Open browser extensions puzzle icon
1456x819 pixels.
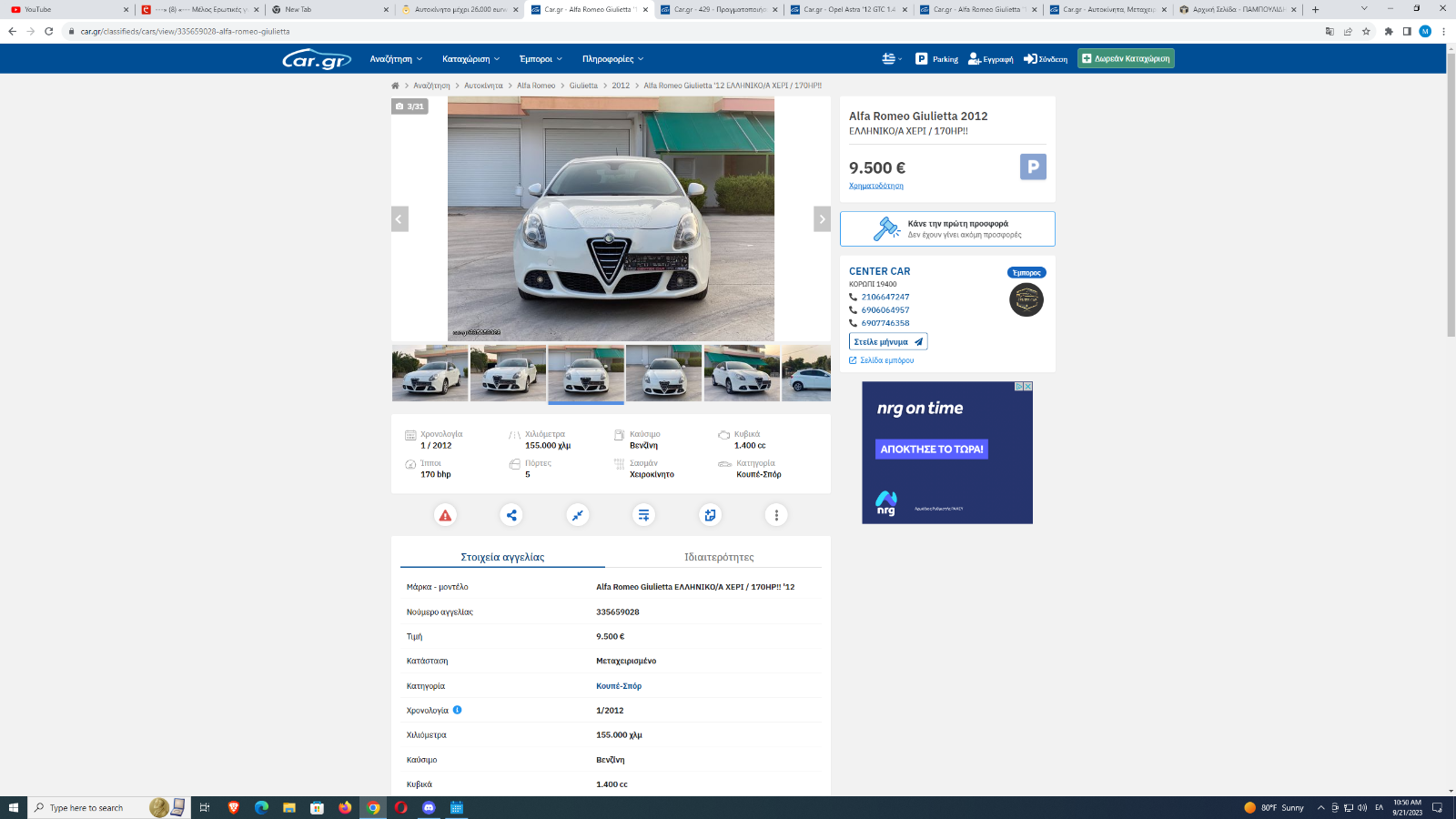[1389, 31]
